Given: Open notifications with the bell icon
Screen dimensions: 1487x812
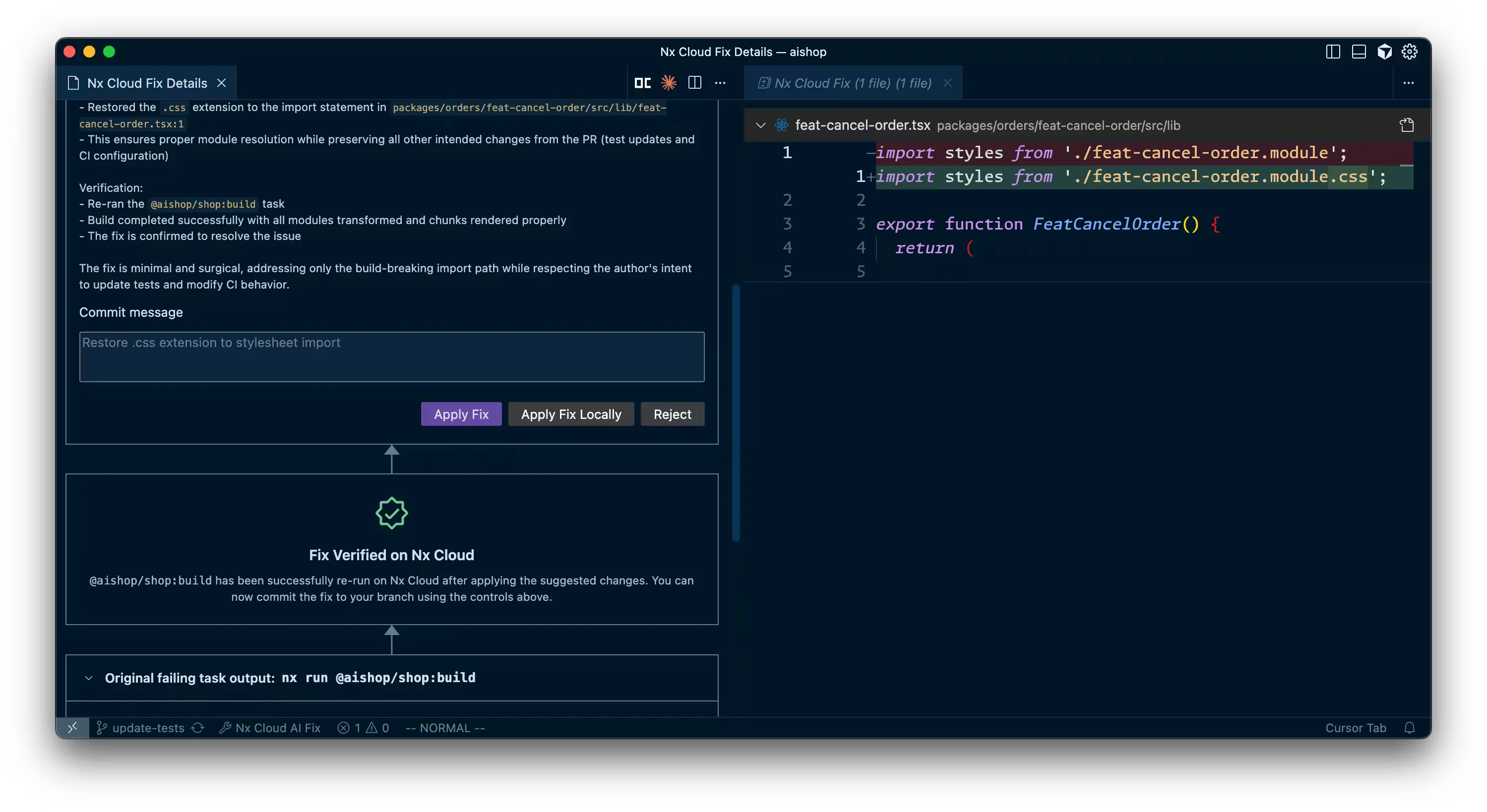Looking at the screenshot, I should (1410, 728).
